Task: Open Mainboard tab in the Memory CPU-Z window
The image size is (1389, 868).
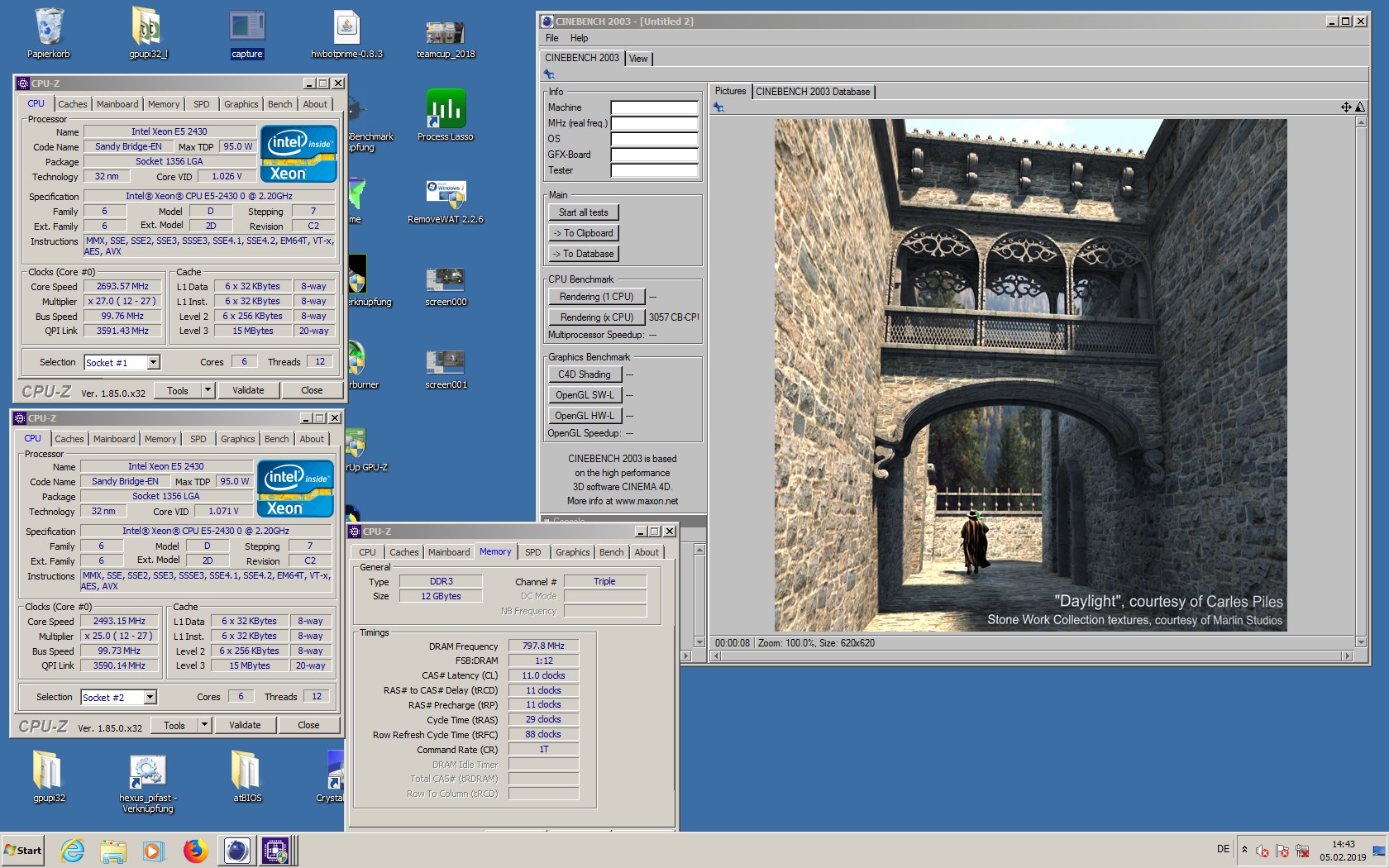Action: [x=449, y=552]
